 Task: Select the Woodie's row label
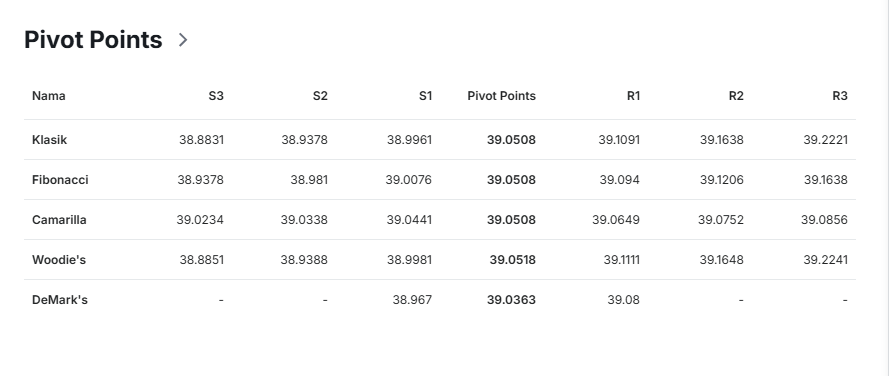(59, 260)
